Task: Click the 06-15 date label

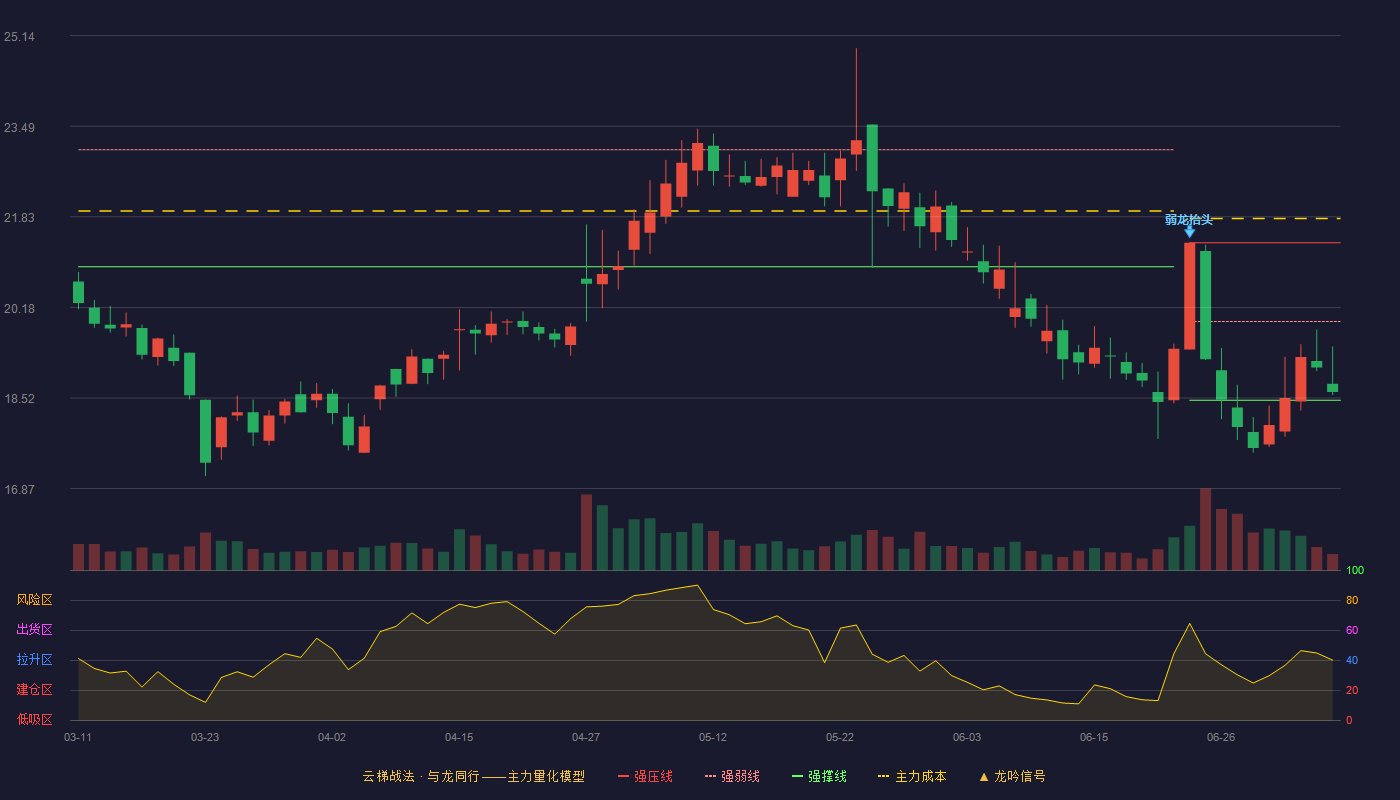Action: [x=1094, y=737]
